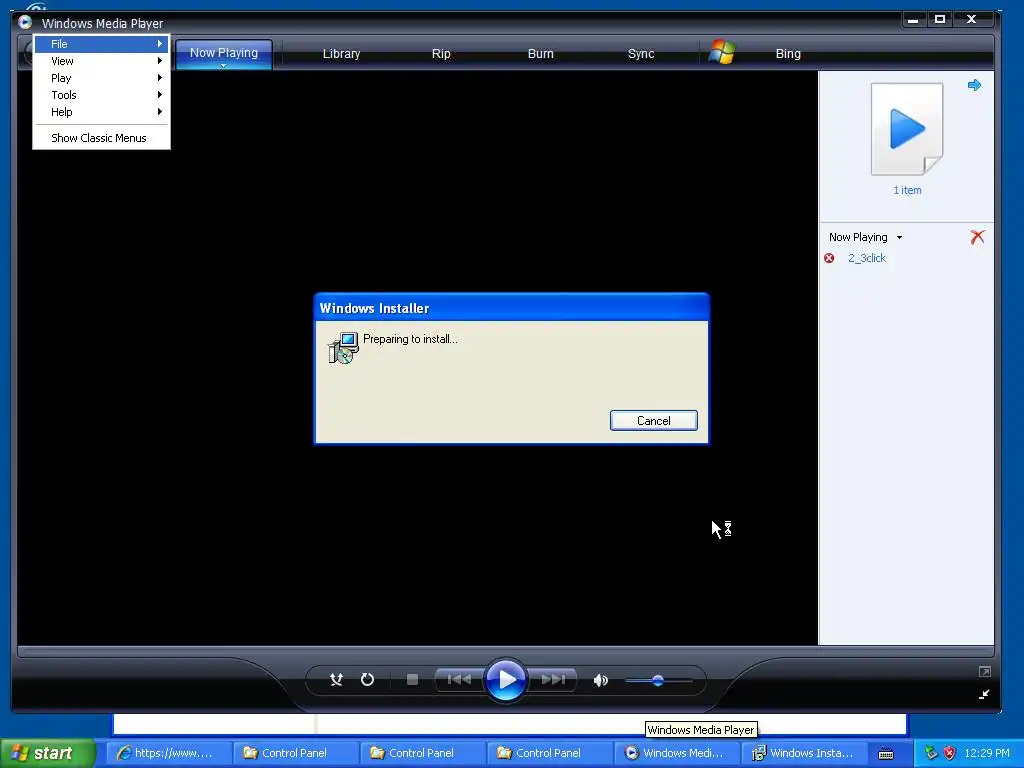Go to the Library tab
Viewport: 1024px width, 768px height.
click(x=342, y=54)
